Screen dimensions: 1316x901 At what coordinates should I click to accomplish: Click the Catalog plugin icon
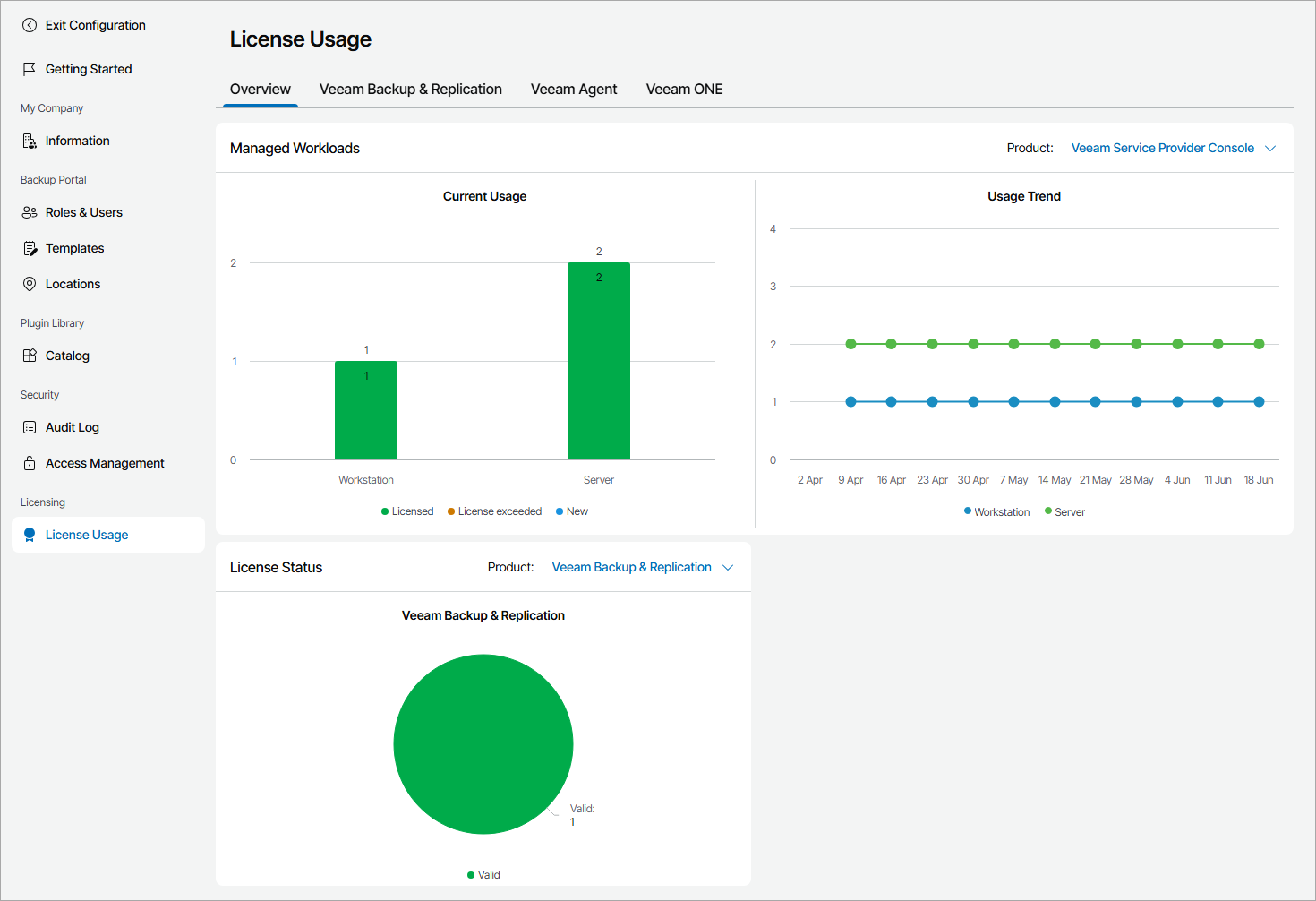click(x=30, y=356)
